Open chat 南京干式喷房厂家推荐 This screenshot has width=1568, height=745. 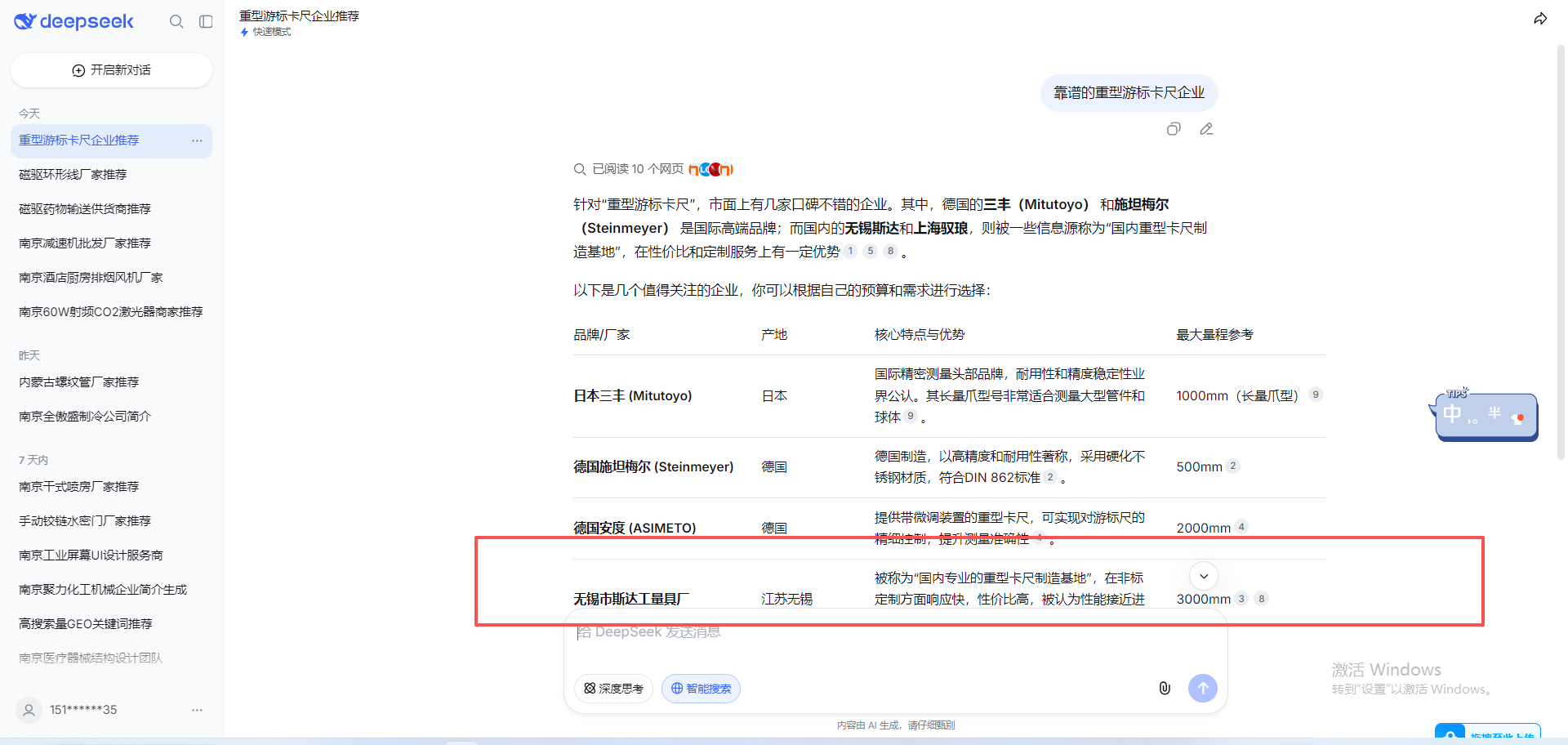pyautogui.click(x=111, y=487)
